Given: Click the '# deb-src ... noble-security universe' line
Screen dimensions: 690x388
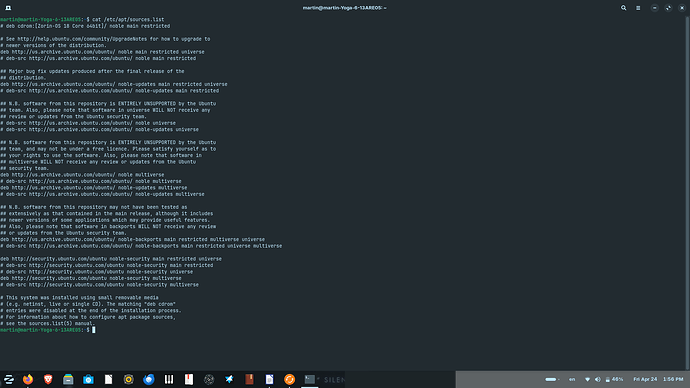Looking at the screenshot, I should pyautogui.click(x=96, y=272).
